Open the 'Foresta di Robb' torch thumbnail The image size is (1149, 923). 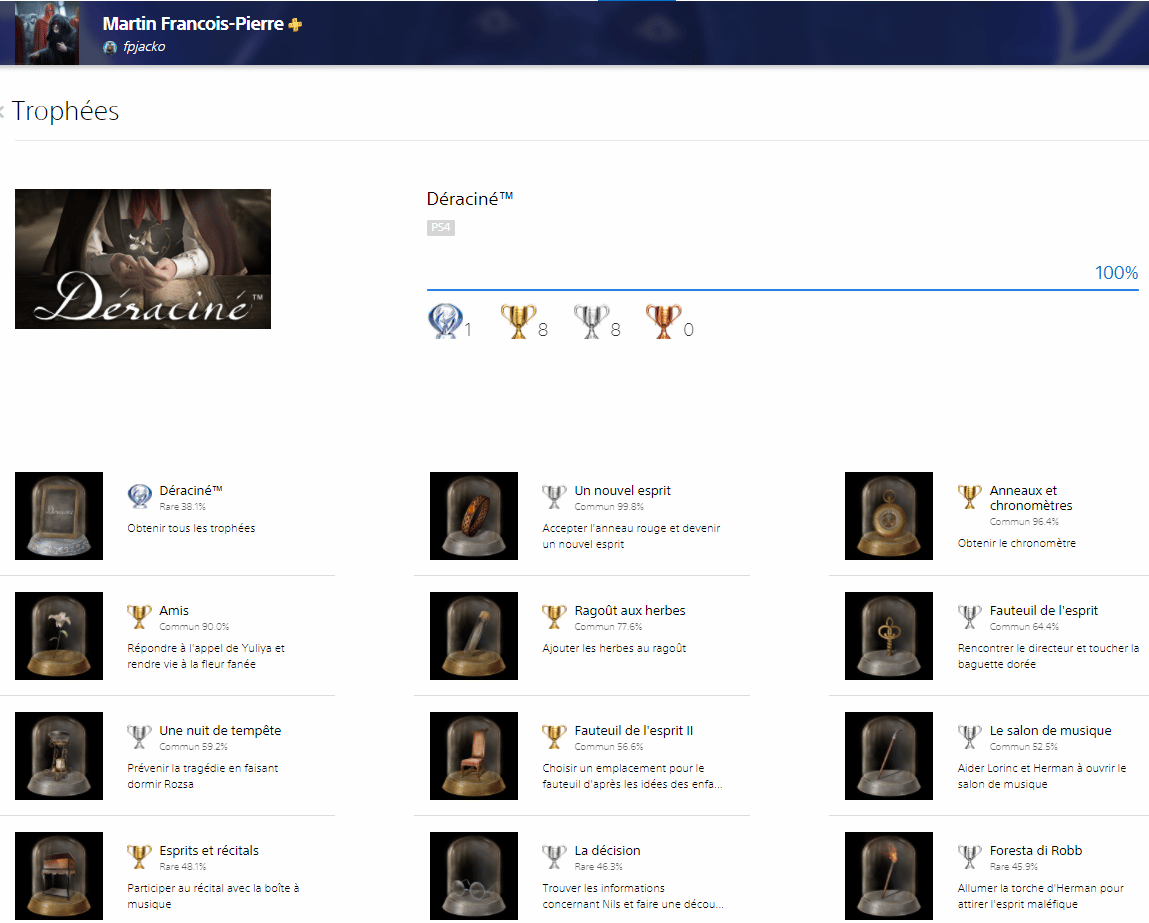coord(888,876)
